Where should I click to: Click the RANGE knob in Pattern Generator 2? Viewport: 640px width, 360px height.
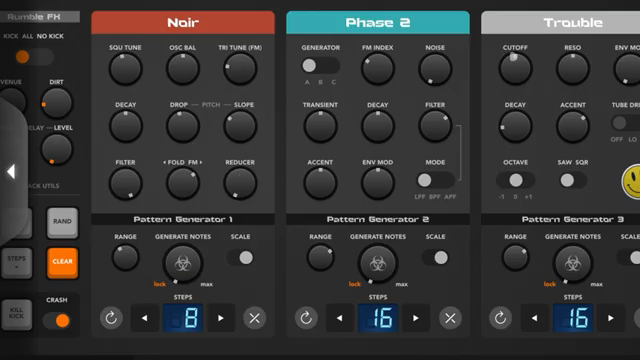[320, 258]
